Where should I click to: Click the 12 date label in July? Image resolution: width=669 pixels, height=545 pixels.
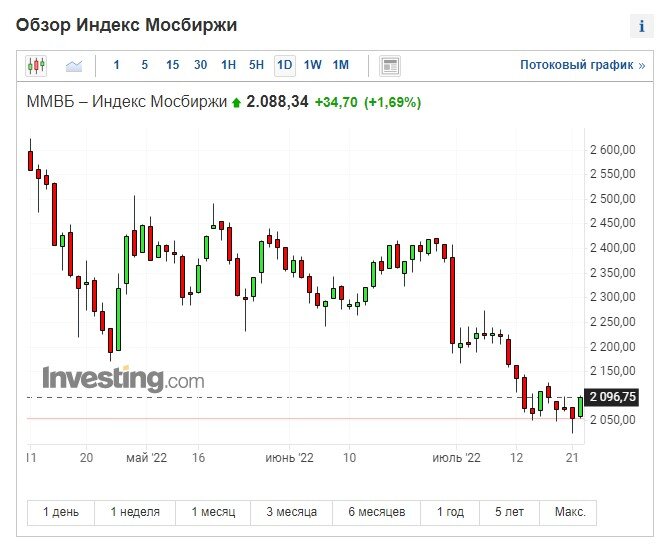tap(516, 458)
